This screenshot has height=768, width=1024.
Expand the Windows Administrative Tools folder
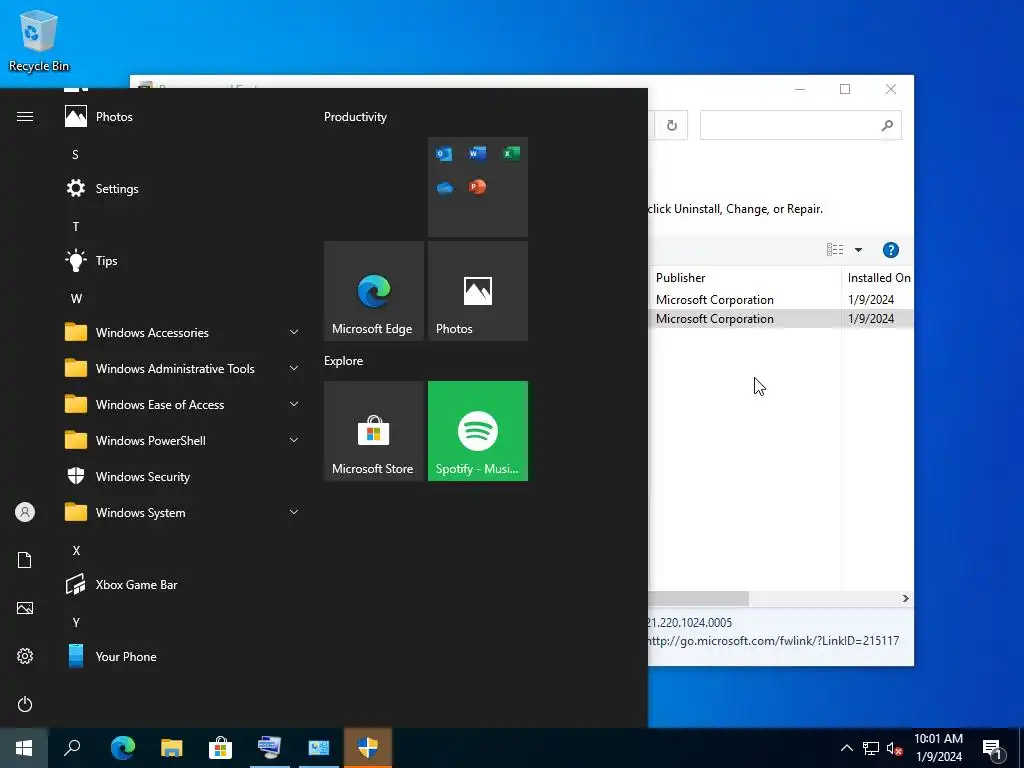(294, 368)
